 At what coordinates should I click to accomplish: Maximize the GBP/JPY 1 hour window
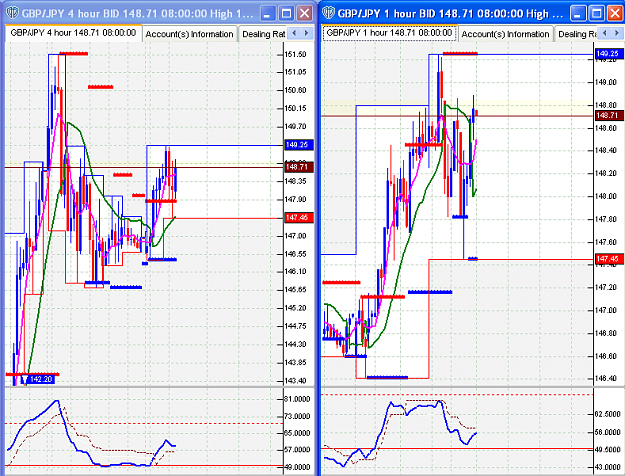(596, 14)
